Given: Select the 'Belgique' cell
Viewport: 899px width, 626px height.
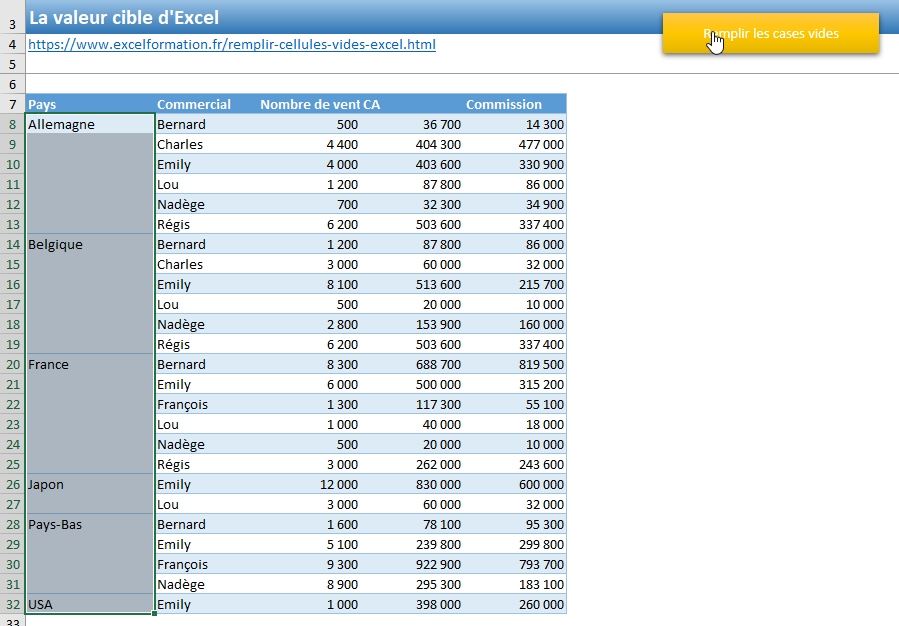Looking at the screenshot, I should pyautogui.click(x=90, y=244).
